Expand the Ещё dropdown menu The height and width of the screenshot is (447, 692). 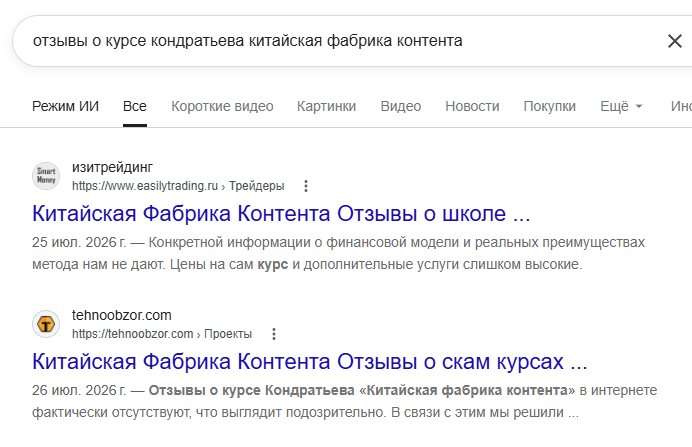(621, 106)
